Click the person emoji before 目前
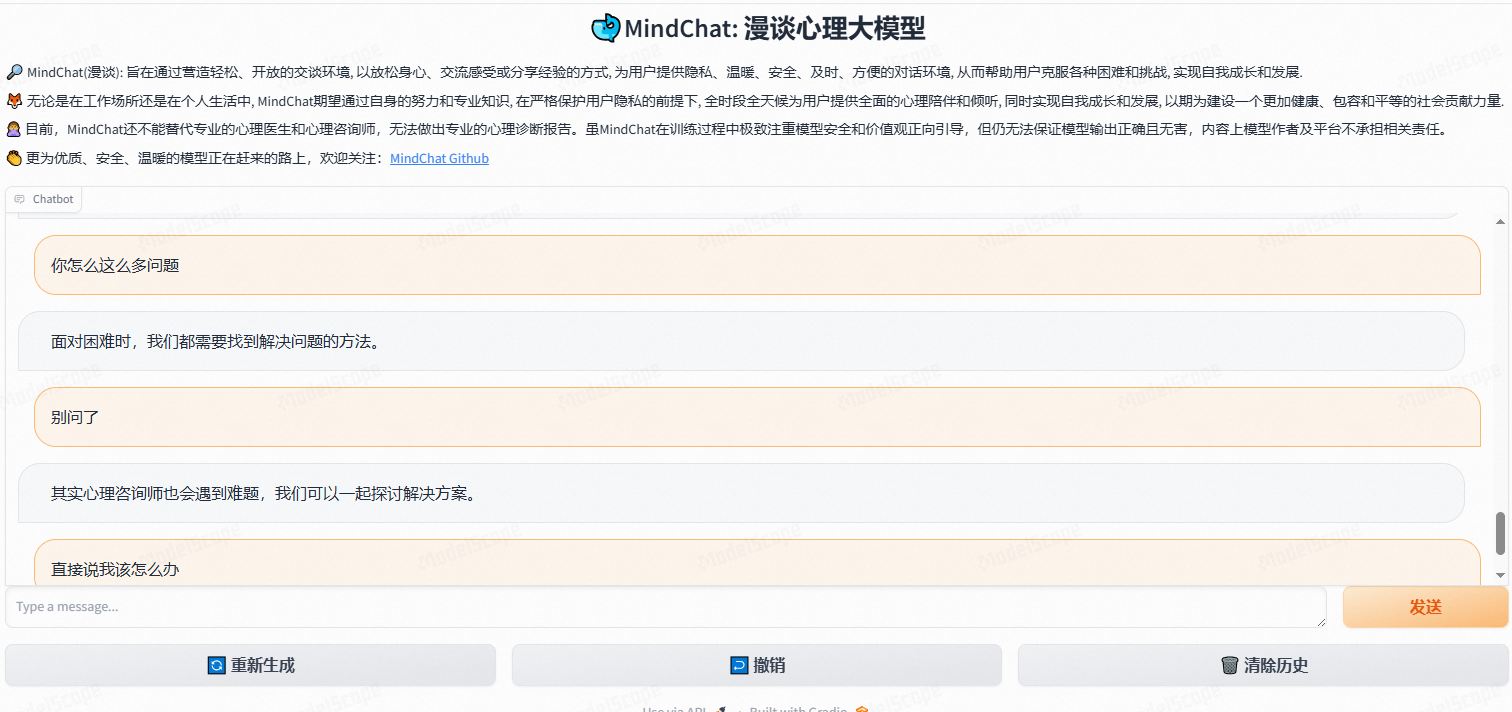Screen dimensions: 1512x712 (x=14, y=129)
